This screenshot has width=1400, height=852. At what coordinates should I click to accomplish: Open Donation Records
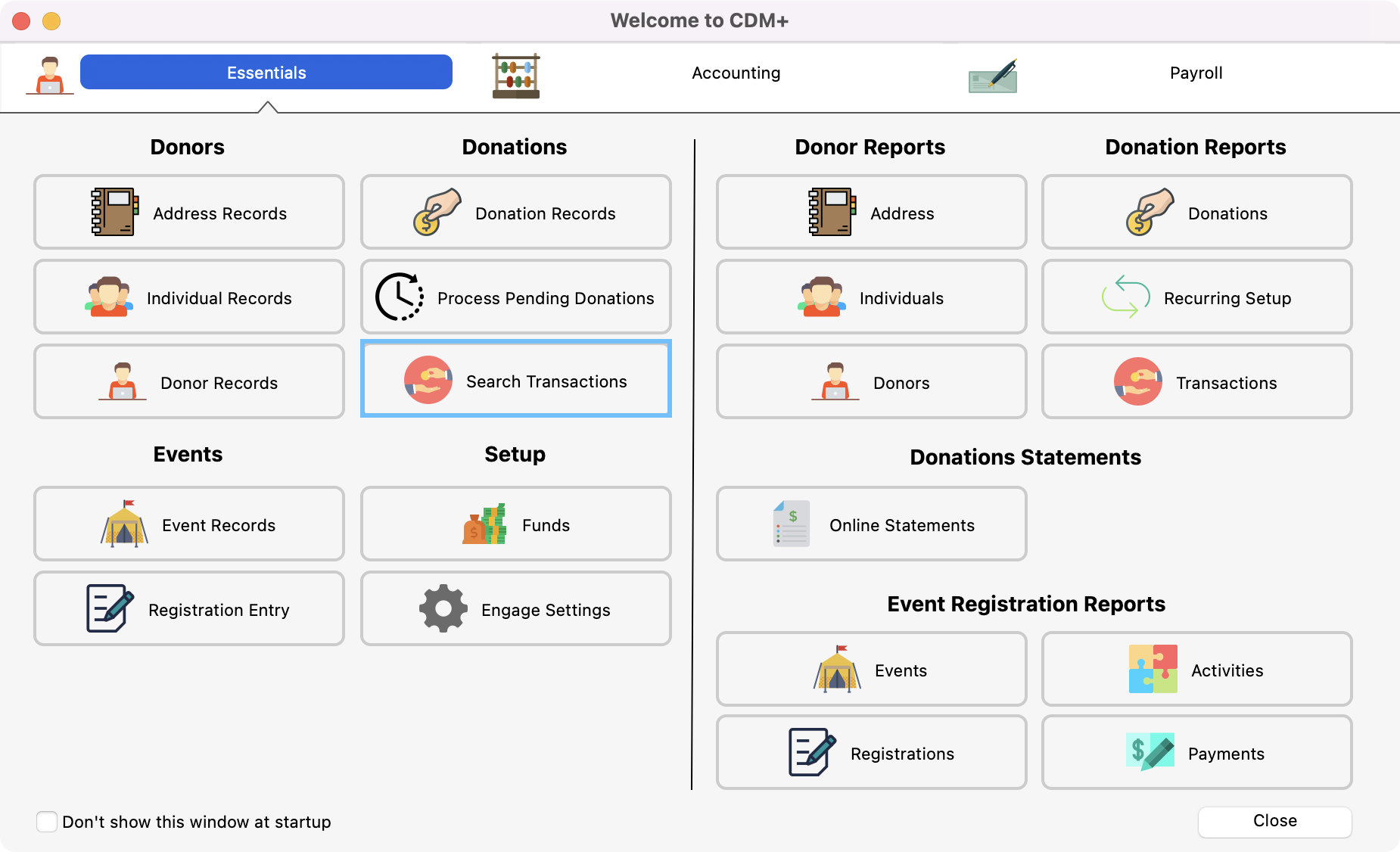(x=516, y=213)
